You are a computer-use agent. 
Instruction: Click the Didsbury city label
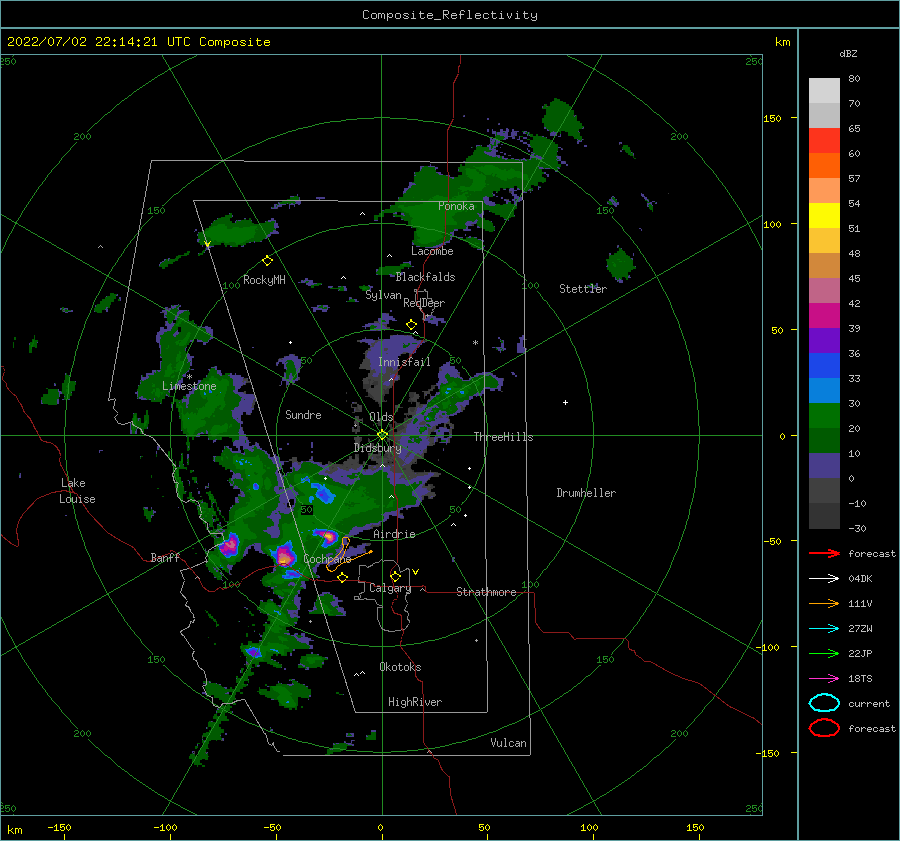pyautogui.click(x=377, y=448)
